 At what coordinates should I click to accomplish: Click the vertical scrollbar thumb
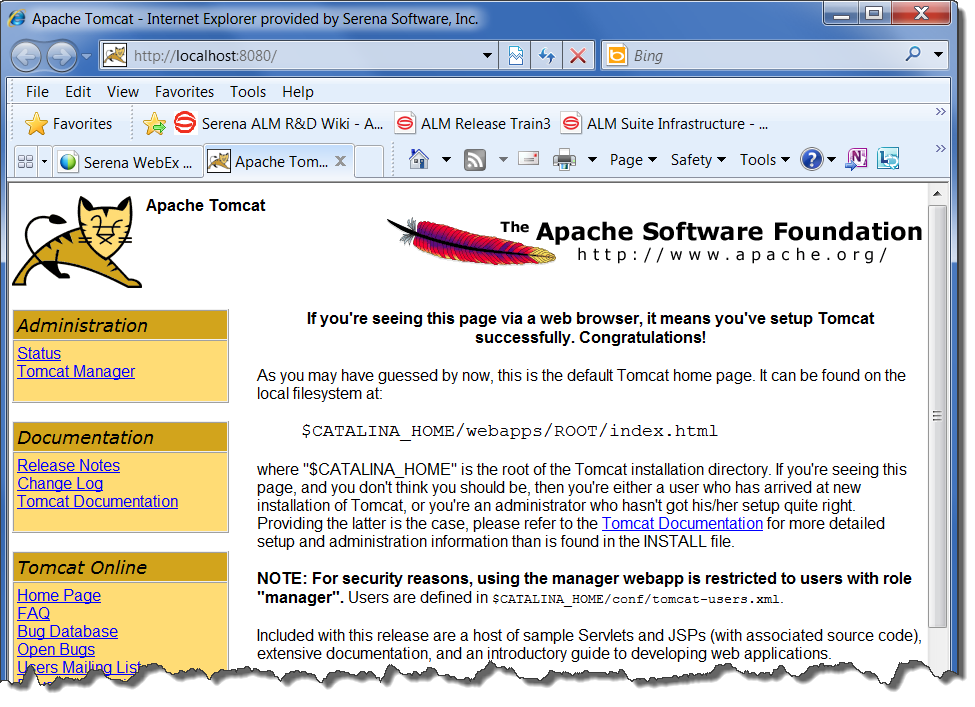click(938, 415)
